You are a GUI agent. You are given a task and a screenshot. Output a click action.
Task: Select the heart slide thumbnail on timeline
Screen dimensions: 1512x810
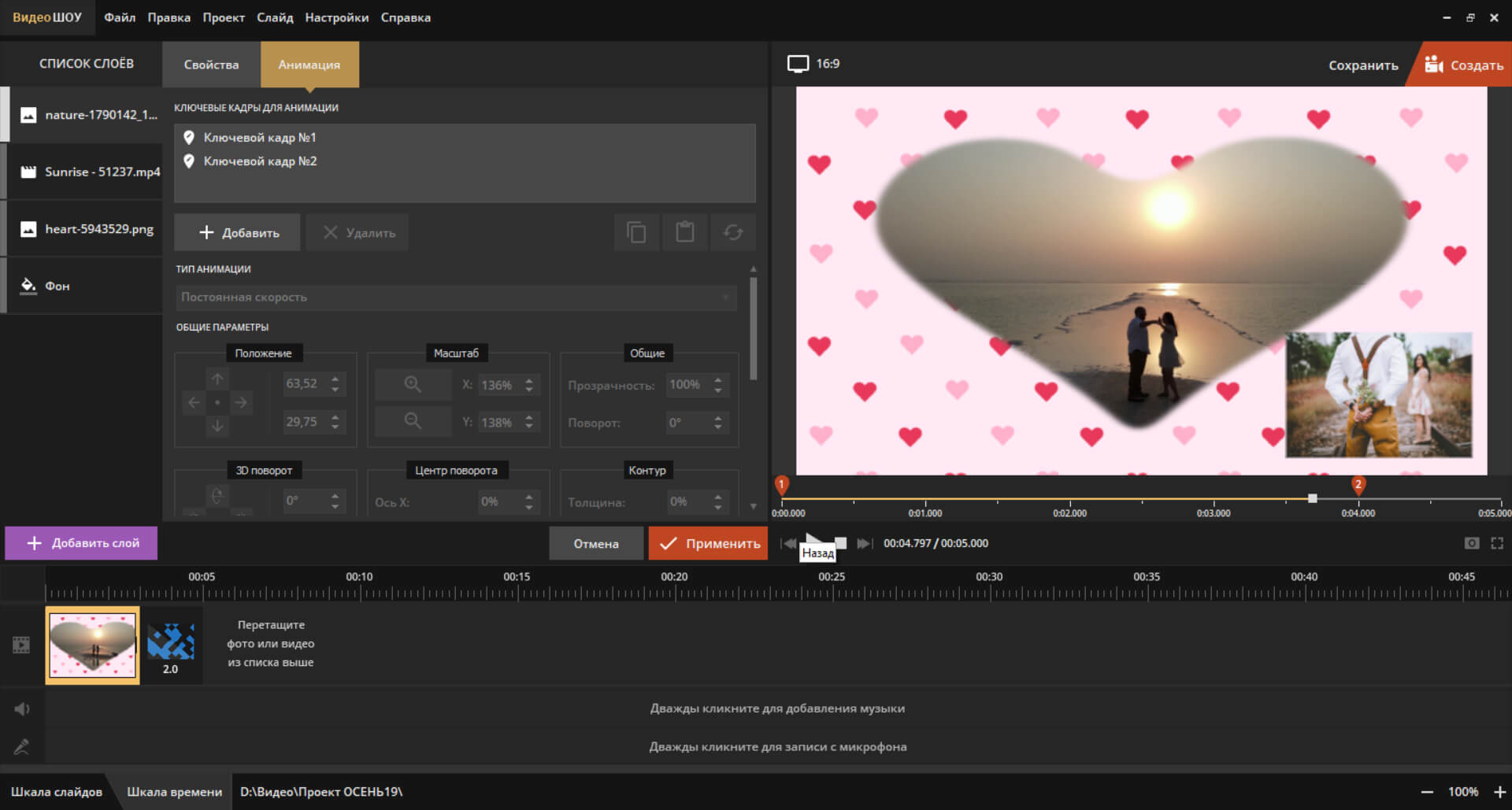92,645
